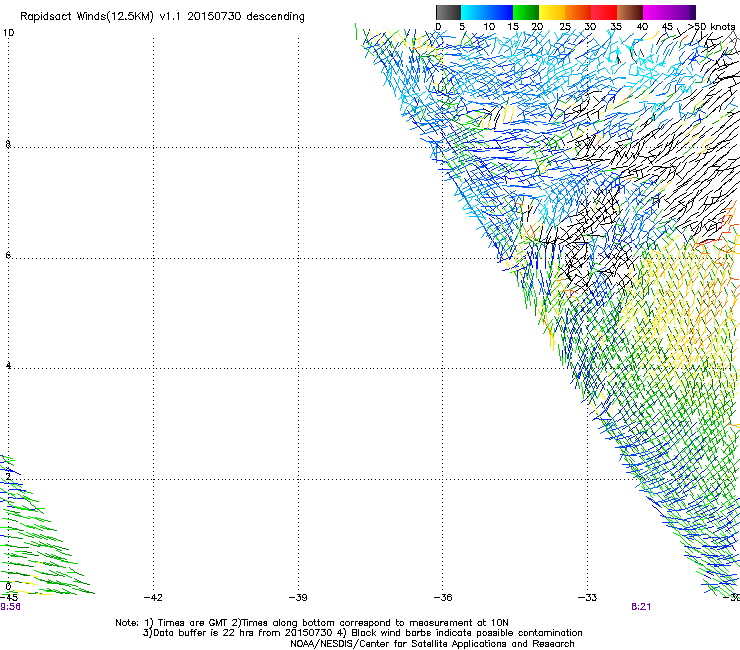Select the brown 35-40 knots legend swatch
The image size is (740, 650).
pyautogui.click(x=630, y=12)
